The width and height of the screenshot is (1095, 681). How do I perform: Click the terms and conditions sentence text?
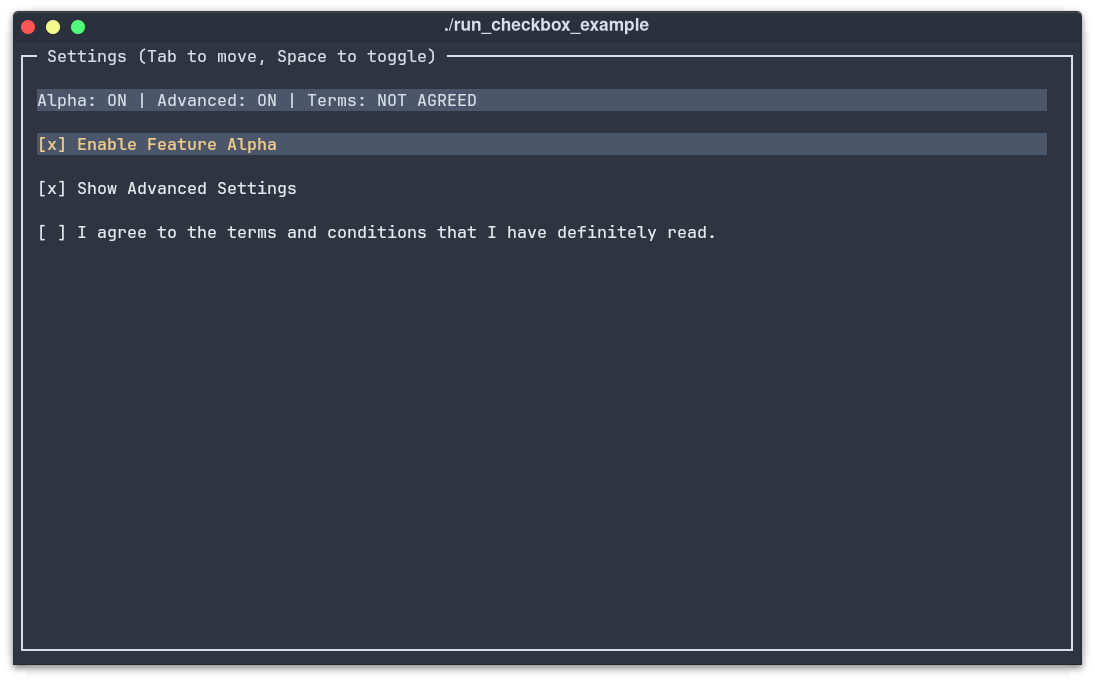point(397,233)
